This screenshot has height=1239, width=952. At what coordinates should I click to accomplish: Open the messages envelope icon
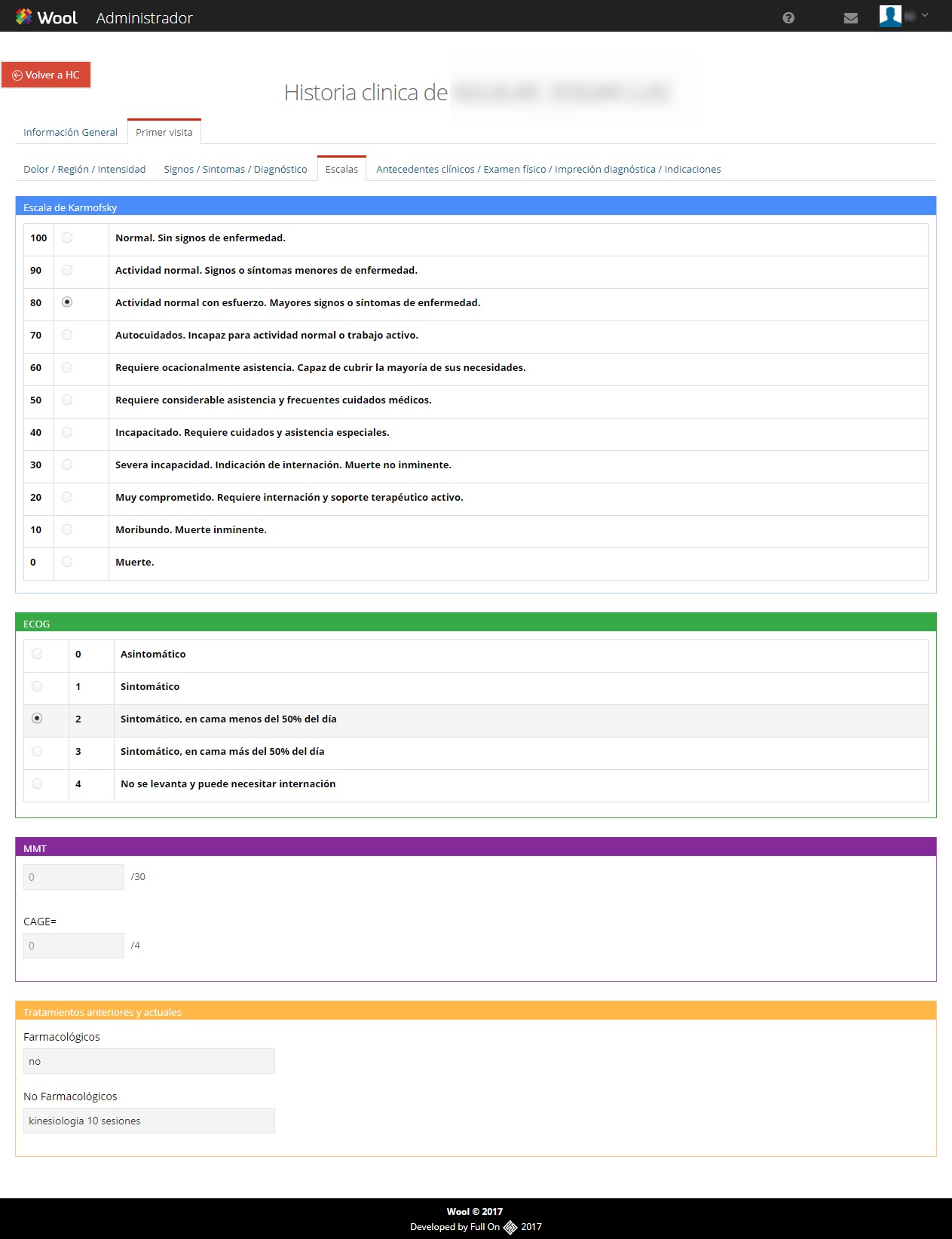851,18
